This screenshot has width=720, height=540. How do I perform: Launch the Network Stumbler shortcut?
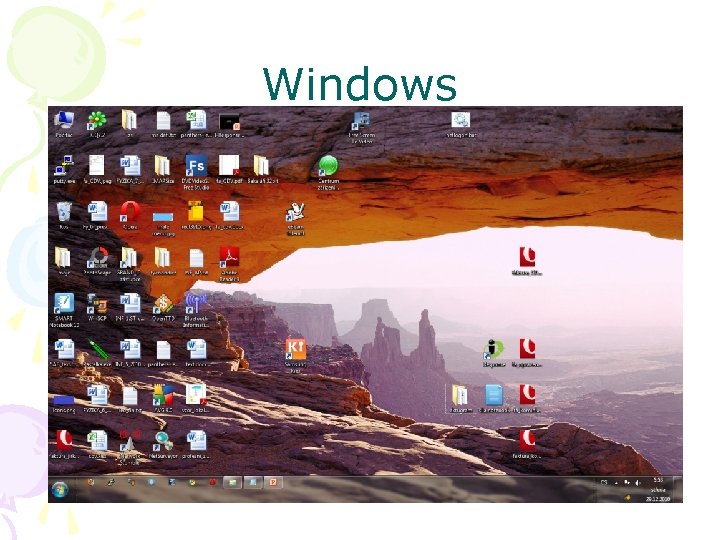[x=130, y=448]
